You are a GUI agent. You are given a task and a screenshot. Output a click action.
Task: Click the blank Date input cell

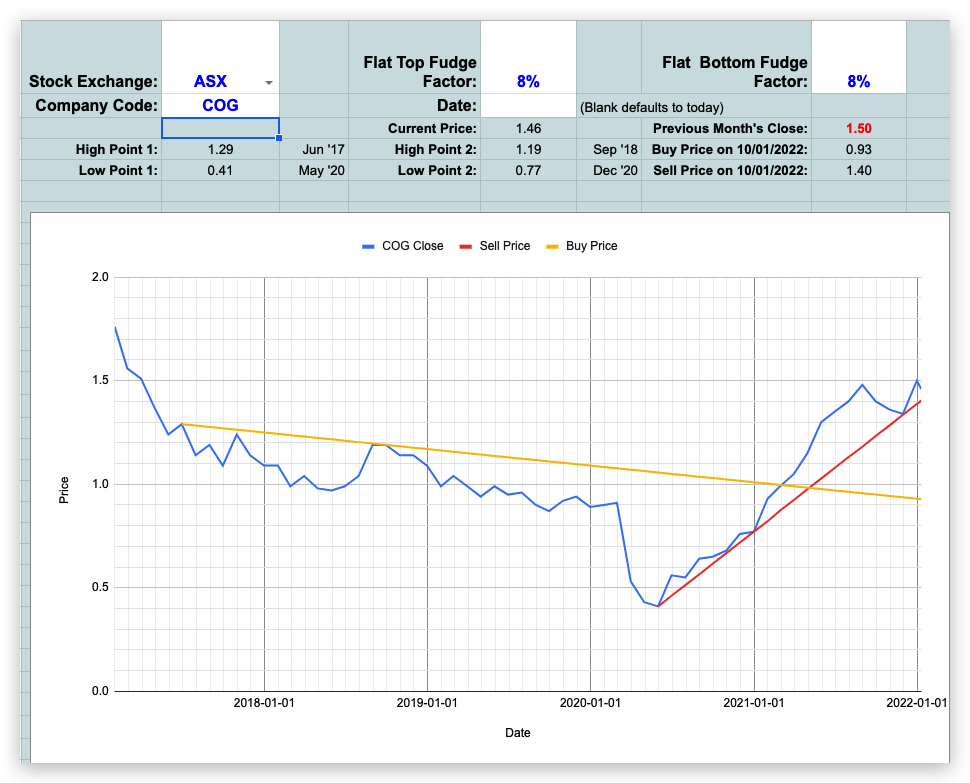[528, 106]
